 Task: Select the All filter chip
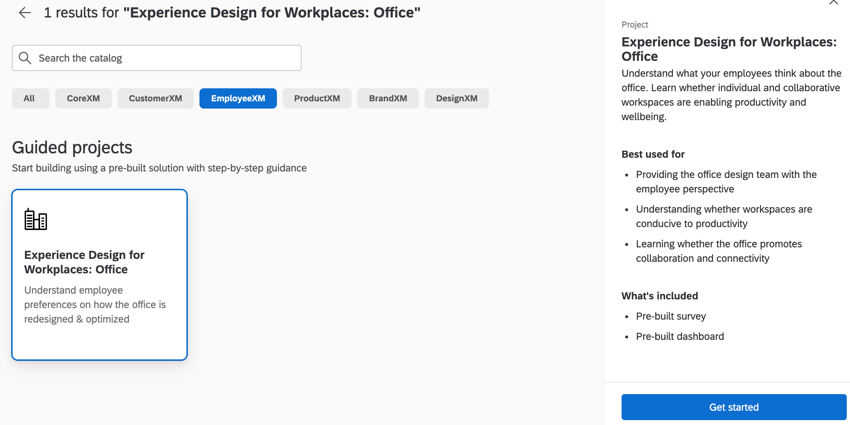click(30, 98)
